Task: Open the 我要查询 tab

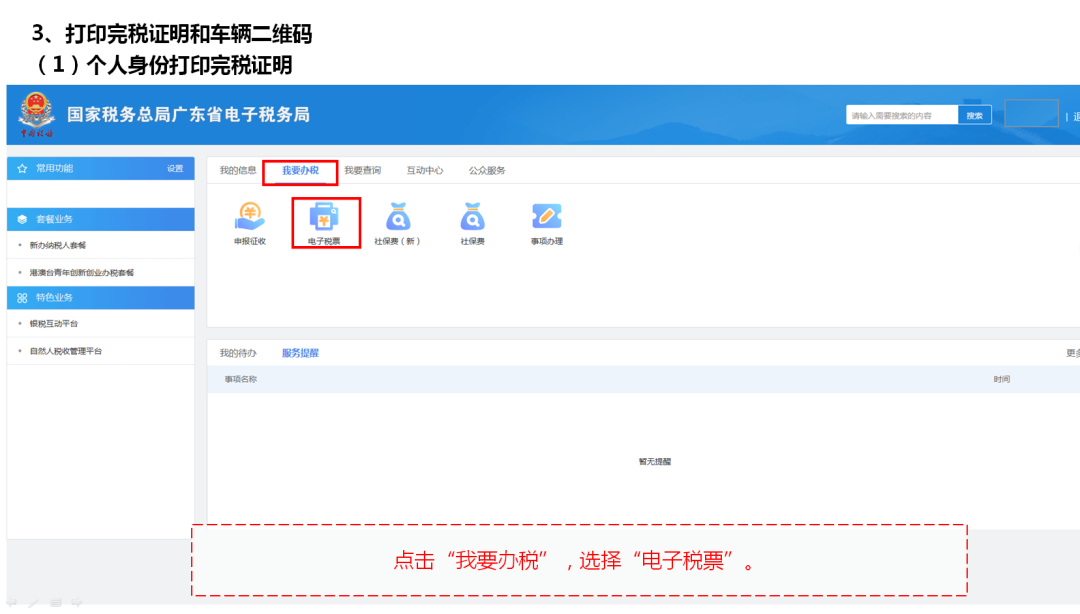Action: pos(362,170)
